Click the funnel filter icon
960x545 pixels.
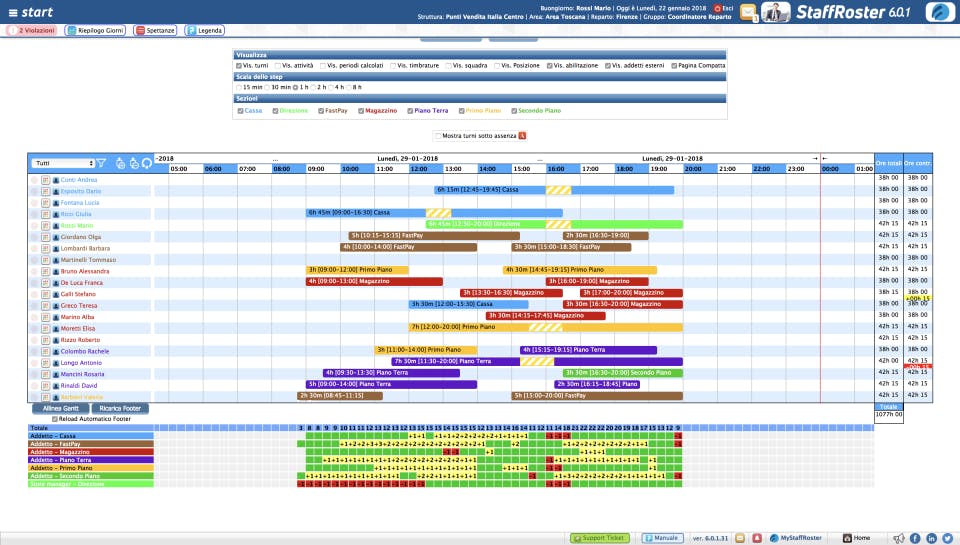tap(102, 163)
